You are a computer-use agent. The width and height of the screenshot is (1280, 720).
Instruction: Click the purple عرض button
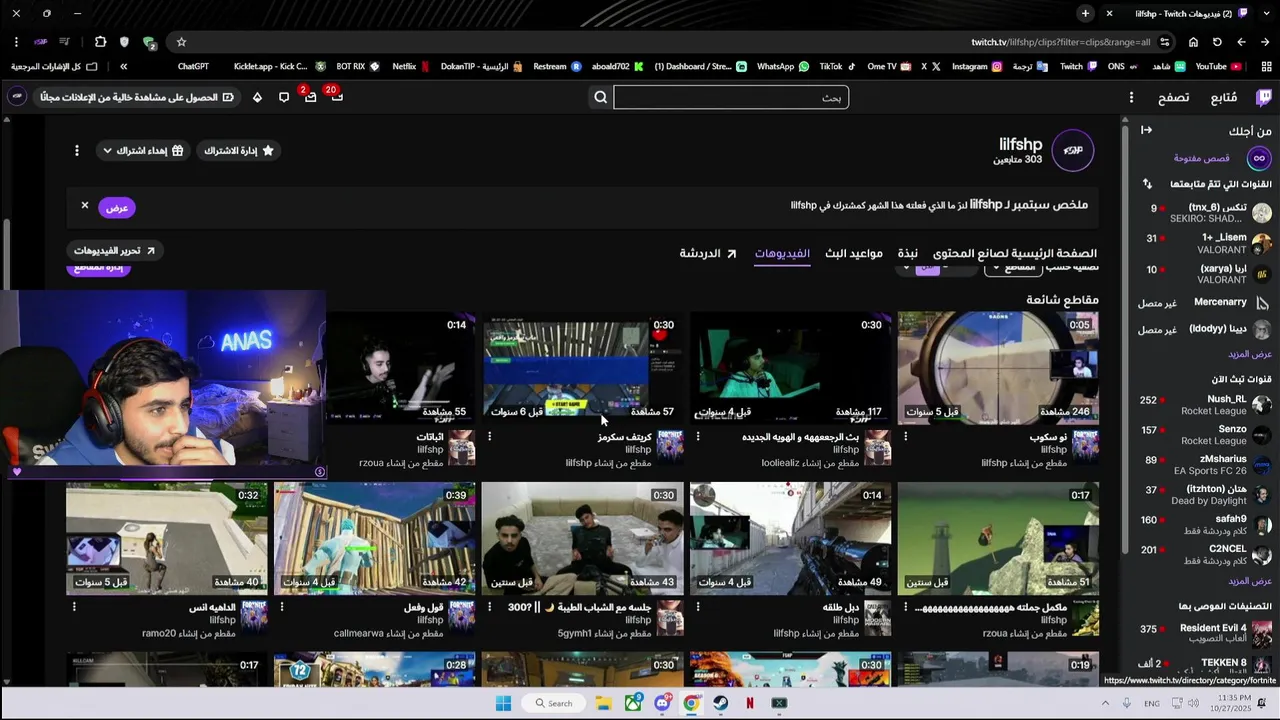tap(117, 208)
